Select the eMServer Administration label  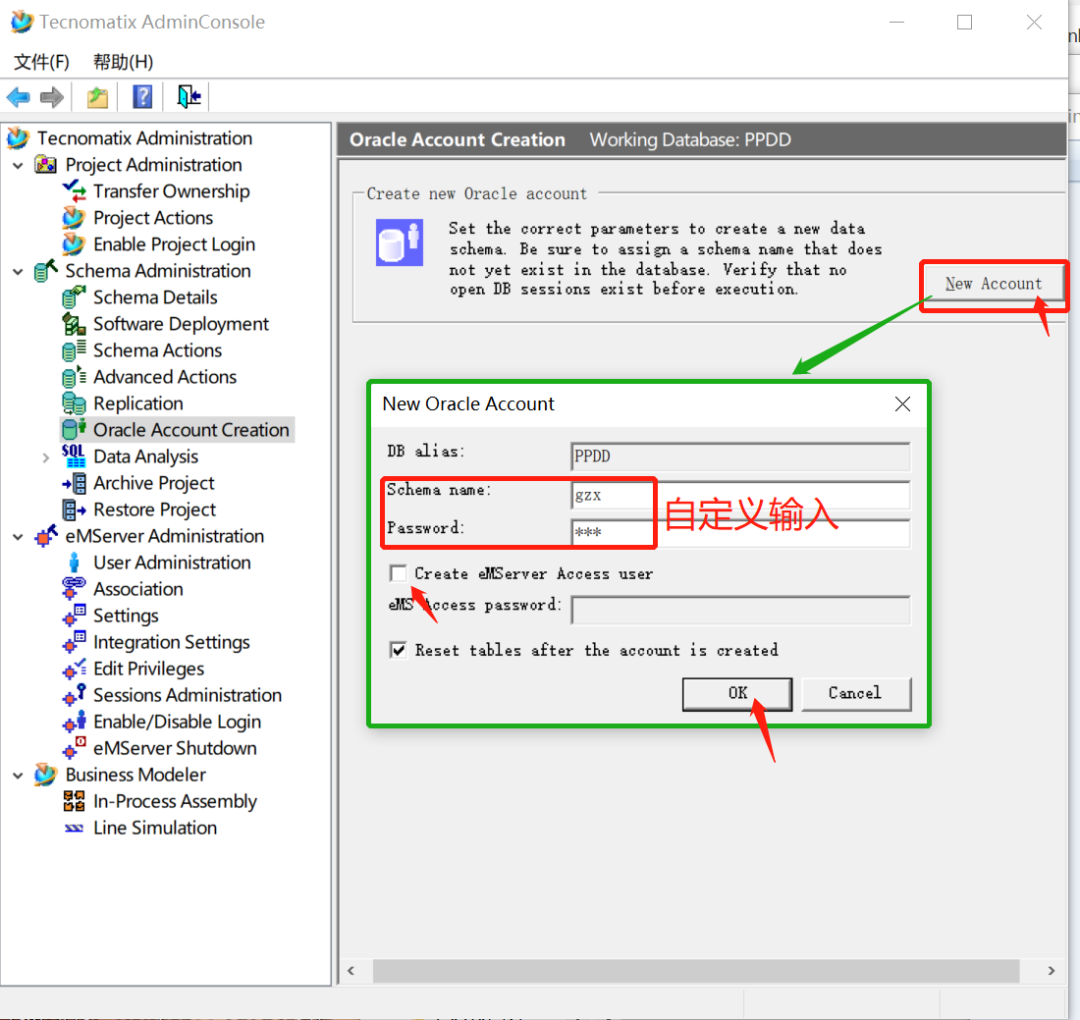165,536
